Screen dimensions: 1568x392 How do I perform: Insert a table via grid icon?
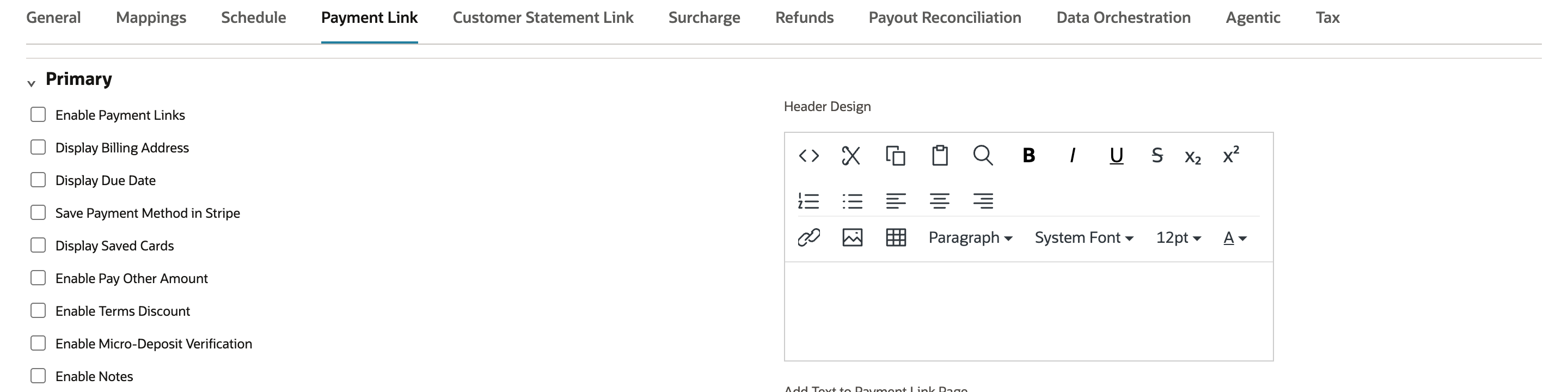(x=896, y=237)
